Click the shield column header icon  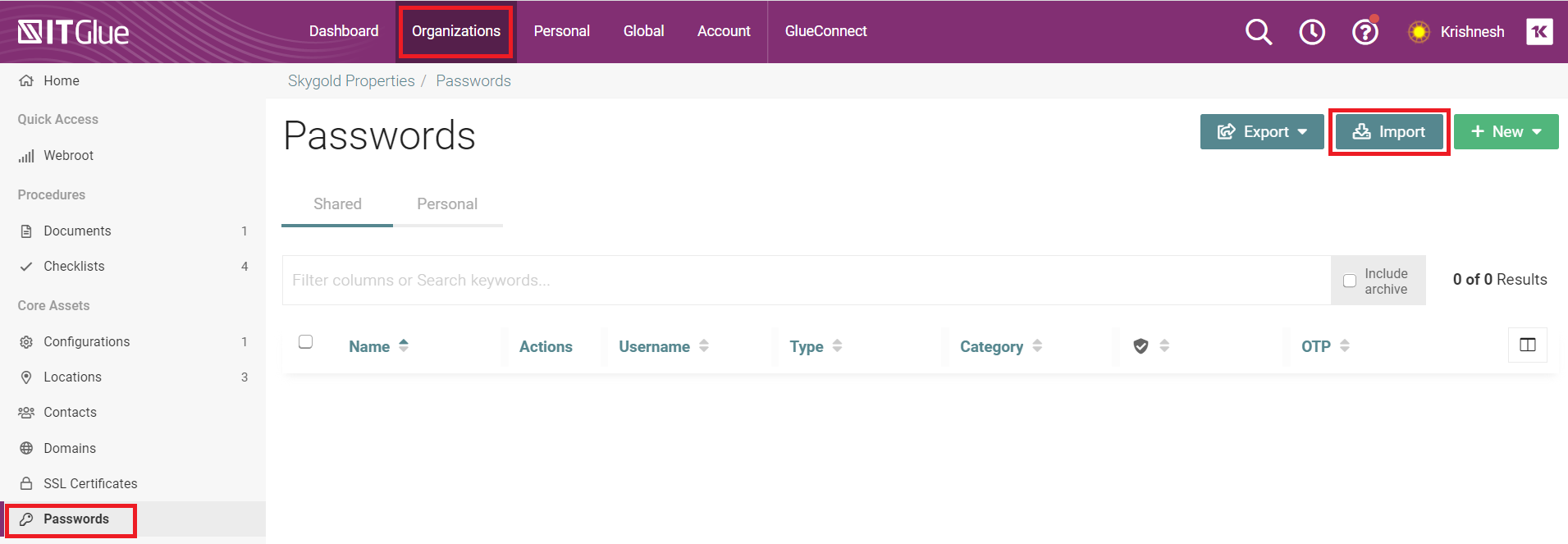(1141, 346)
